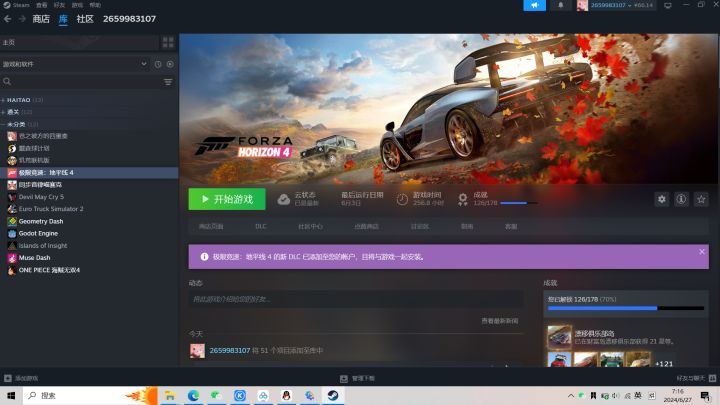Open the achievements trophy icon
The image size is (720, 405).
(462, 199)
